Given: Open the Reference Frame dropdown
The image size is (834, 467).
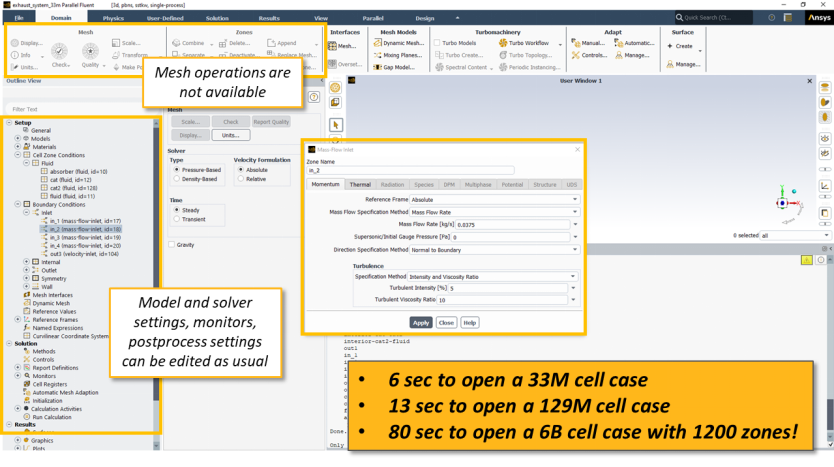Looking at the screenshot, I should 494,199.
